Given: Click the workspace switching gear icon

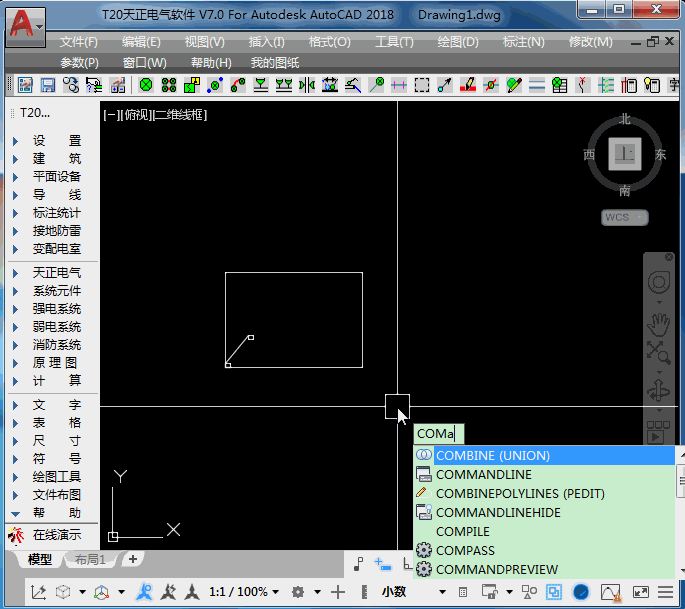Looking at the screenshot, I should coord(298,592).
